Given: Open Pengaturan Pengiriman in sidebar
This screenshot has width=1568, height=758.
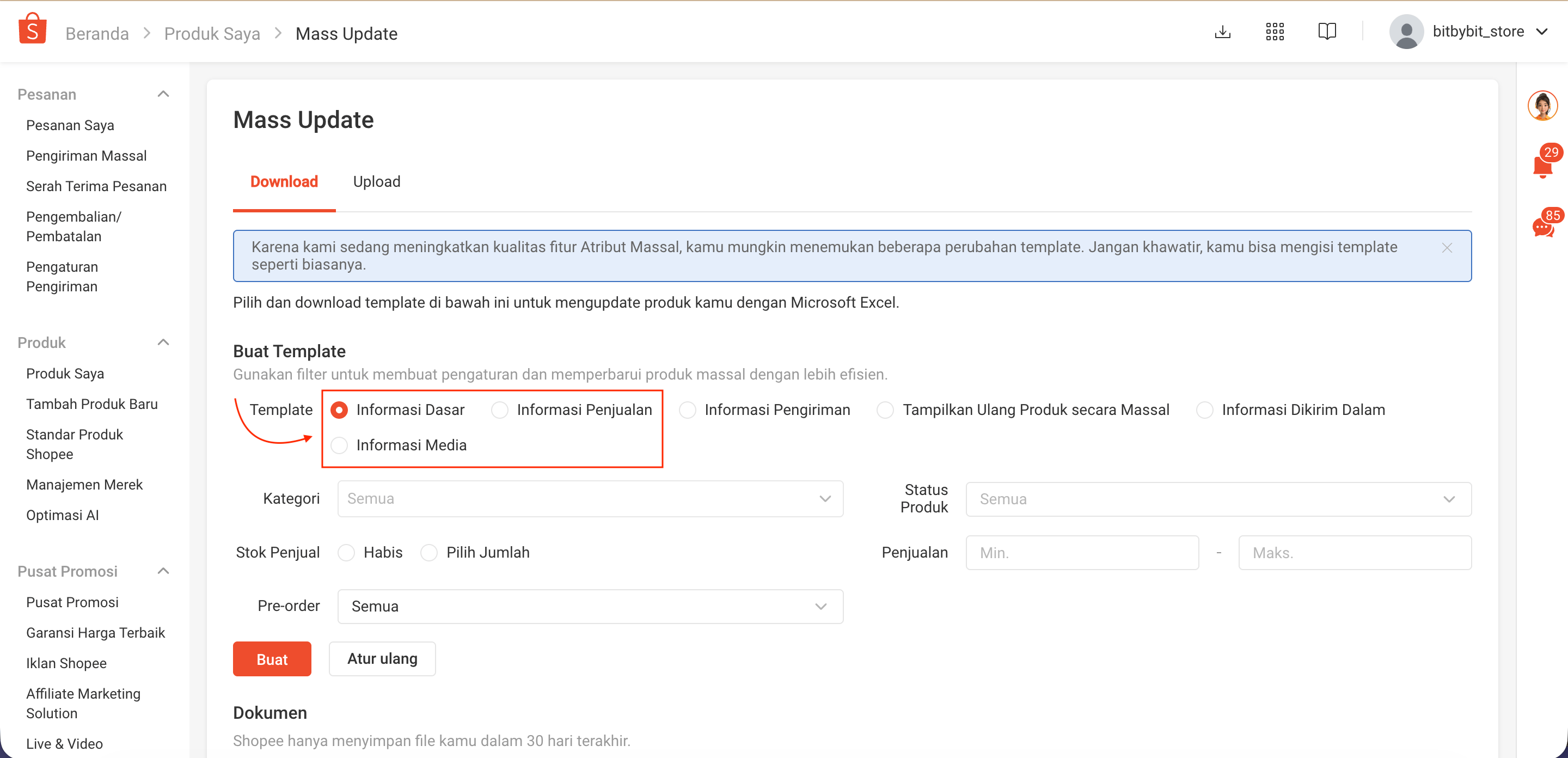Looking at the screenshot, I should tap(62, 277).
